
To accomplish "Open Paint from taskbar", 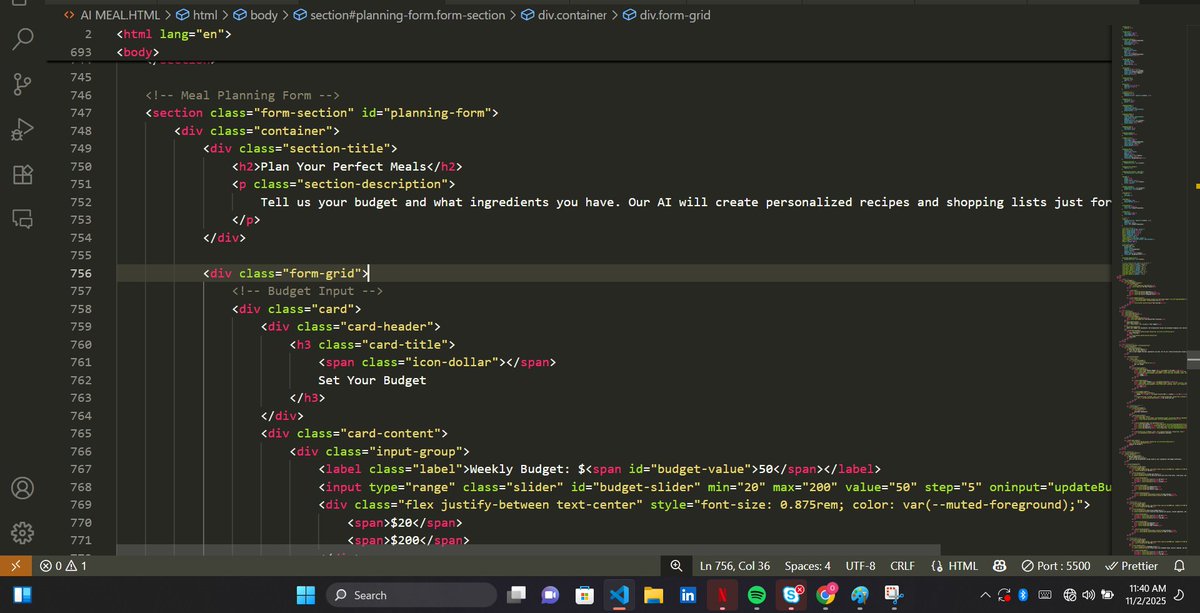I will 860,595.
